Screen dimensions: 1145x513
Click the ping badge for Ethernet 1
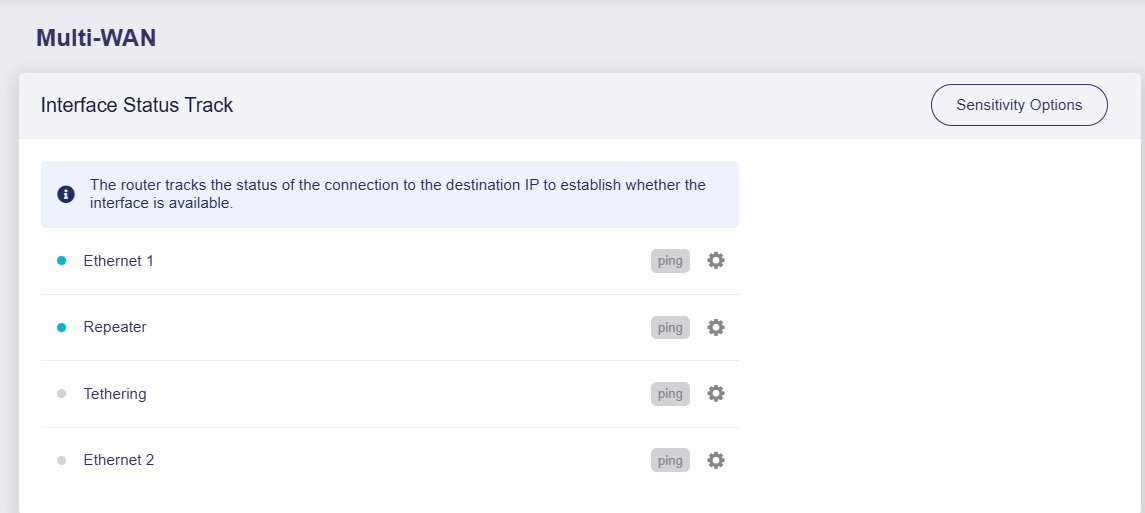[x=670, y=261]
